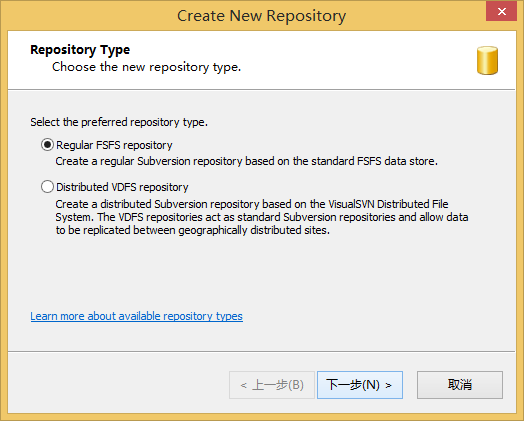Screen dimensions: 524x421
Task: Select the Regular FSFS repository radio button
Action: tap(47, 145)
